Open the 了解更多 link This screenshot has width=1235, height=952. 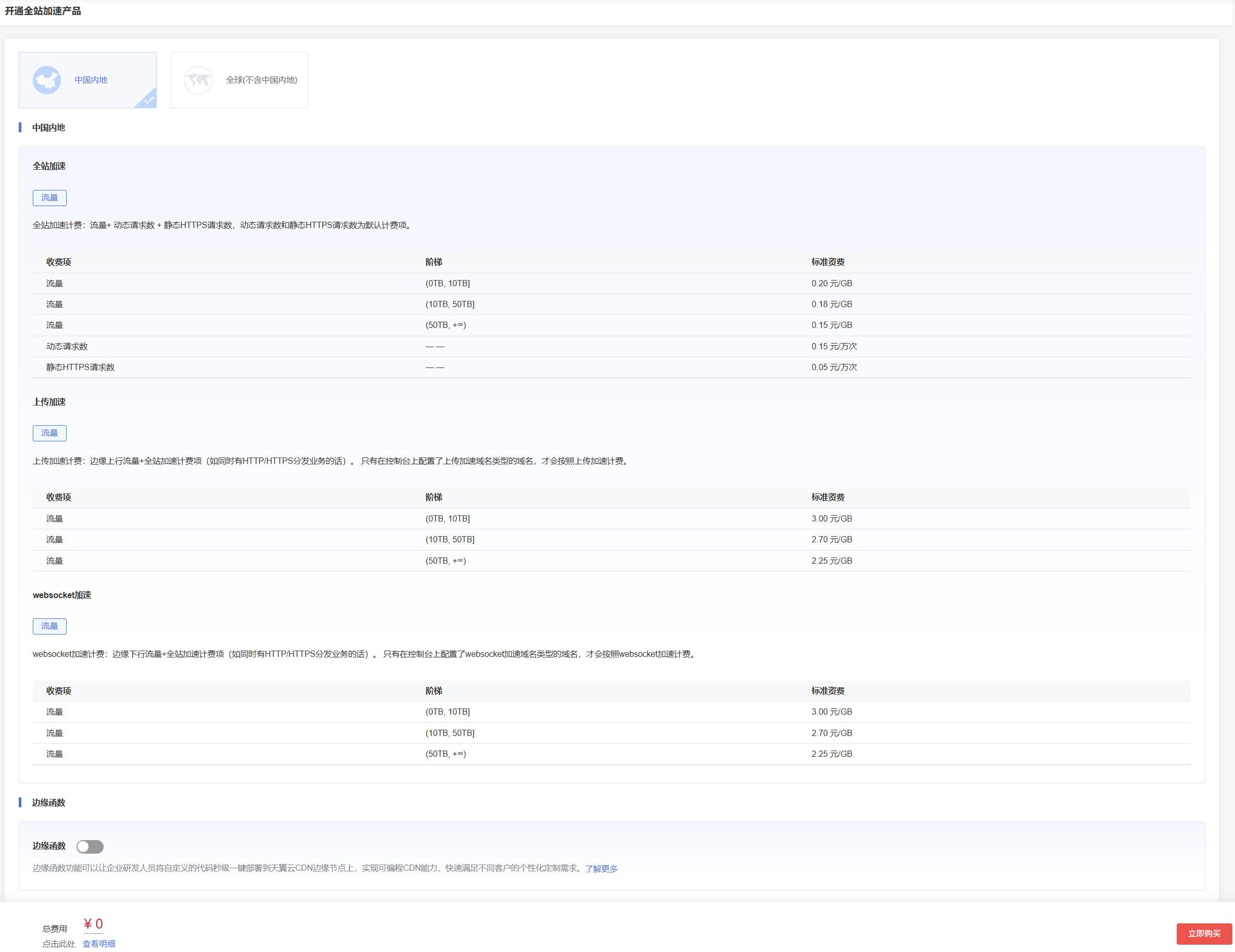(601, 868)
